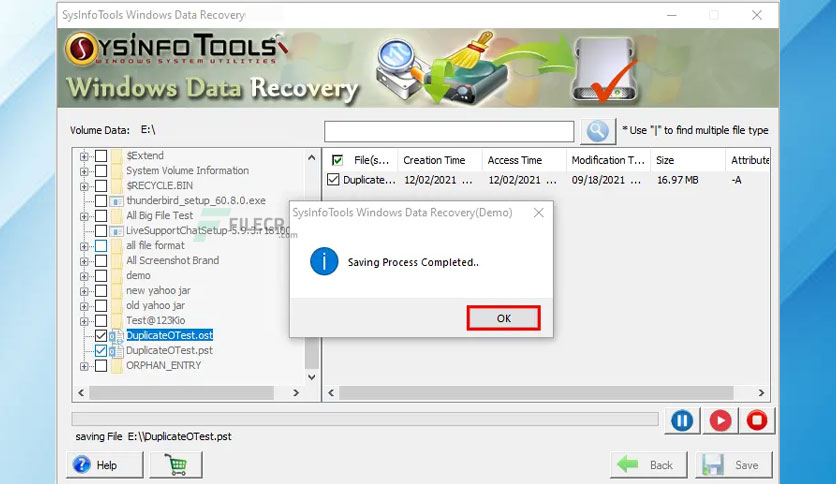
Task: Click the tree panel scroll down arrow
Action: pyautogui.click(x=312, y=377)
